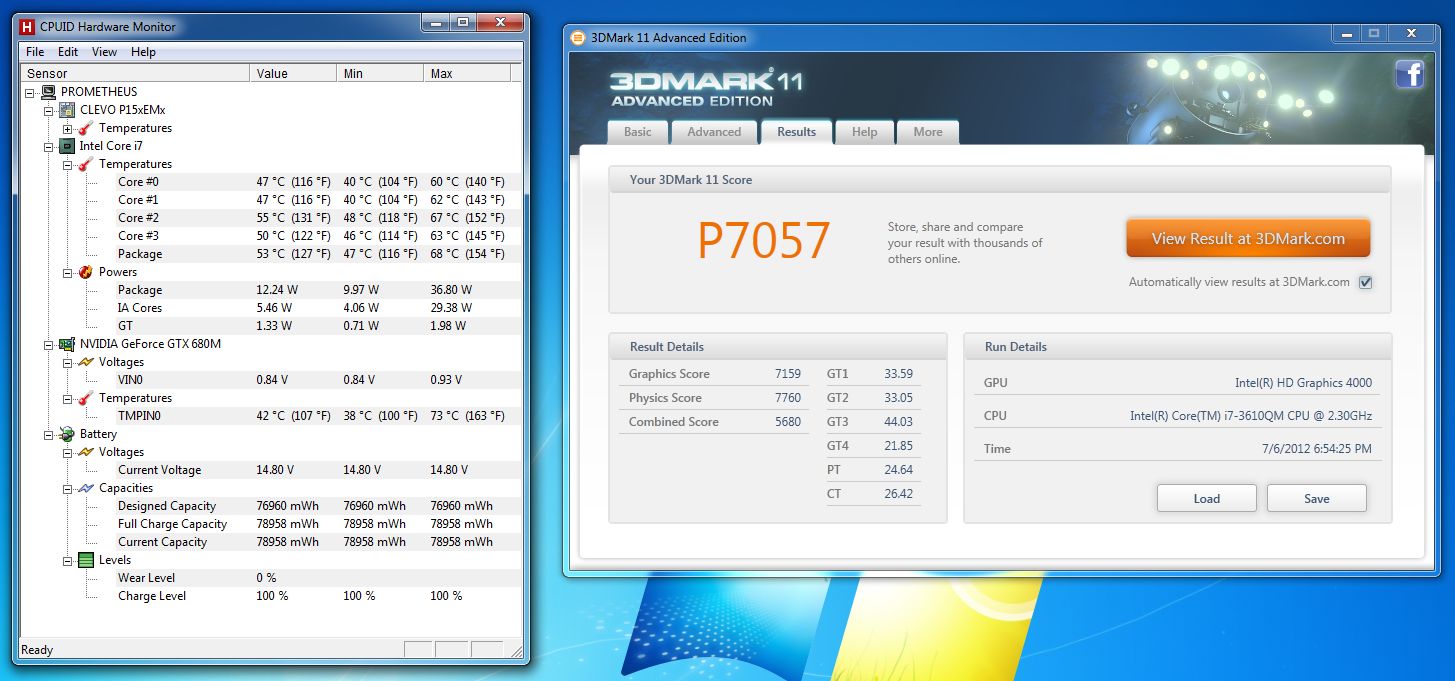The height and width of the screenshot is (681, 1455).
Task: Collapse the Capacities node
Action: pos(67,488)
